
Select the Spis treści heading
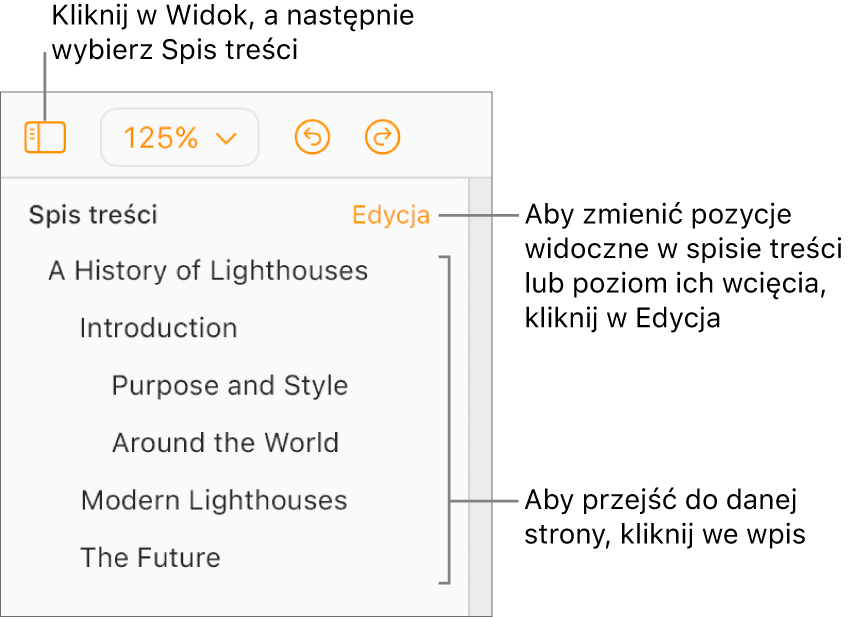(x=93, y=215)
